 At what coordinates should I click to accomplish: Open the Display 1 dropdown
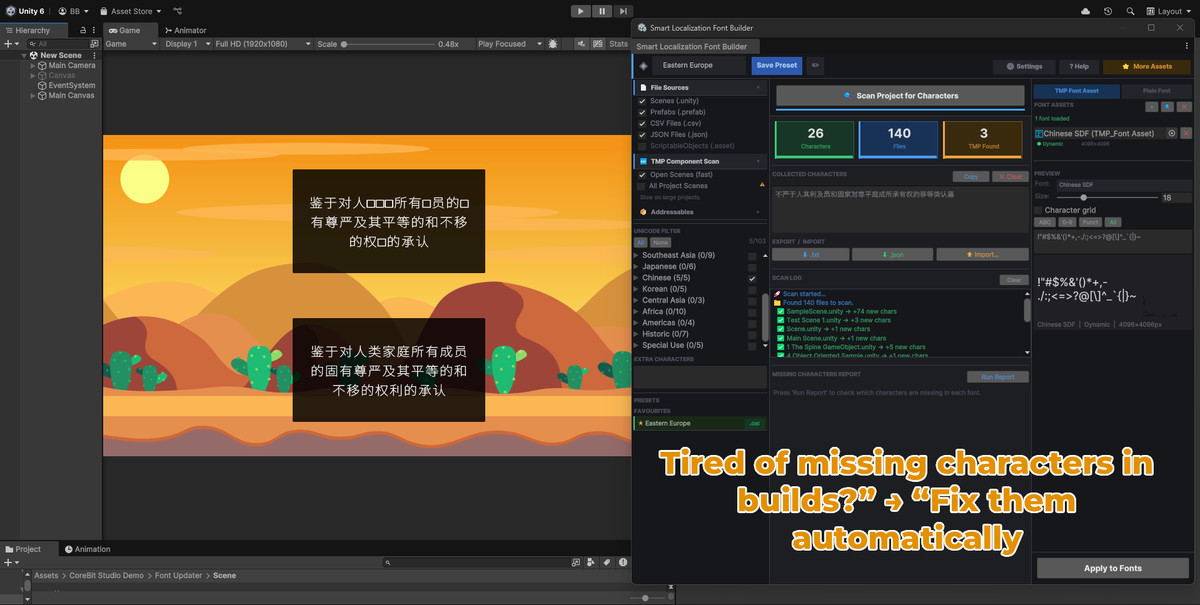click(186, 44)
